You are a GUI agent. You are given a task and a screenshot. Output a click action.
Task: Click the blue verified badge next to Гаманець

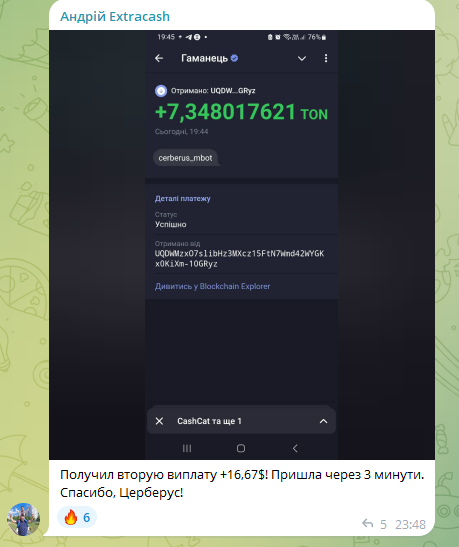point(234,58)
